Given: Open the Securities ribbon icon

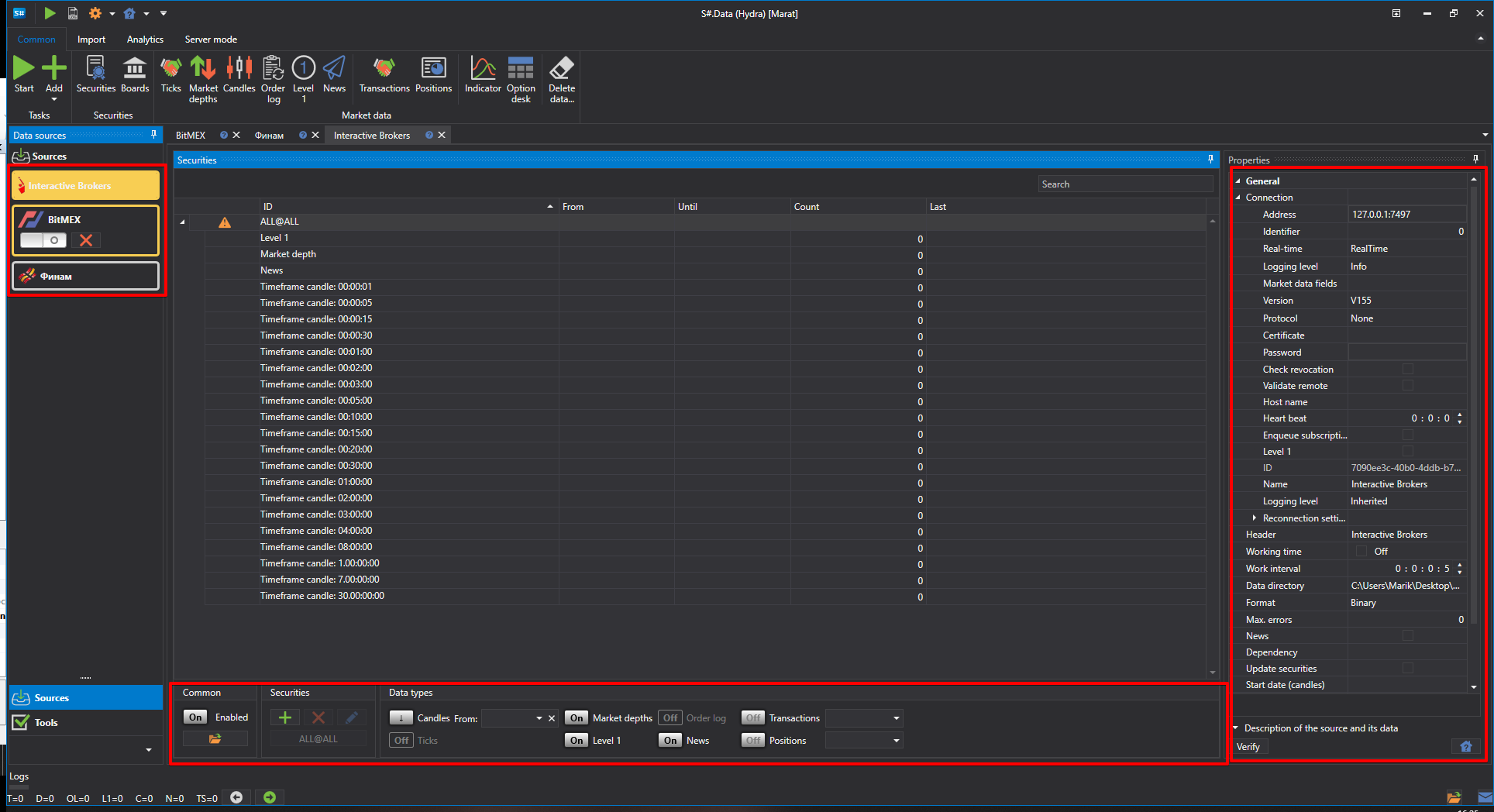Looking at the screenshot, I should 95,68.
